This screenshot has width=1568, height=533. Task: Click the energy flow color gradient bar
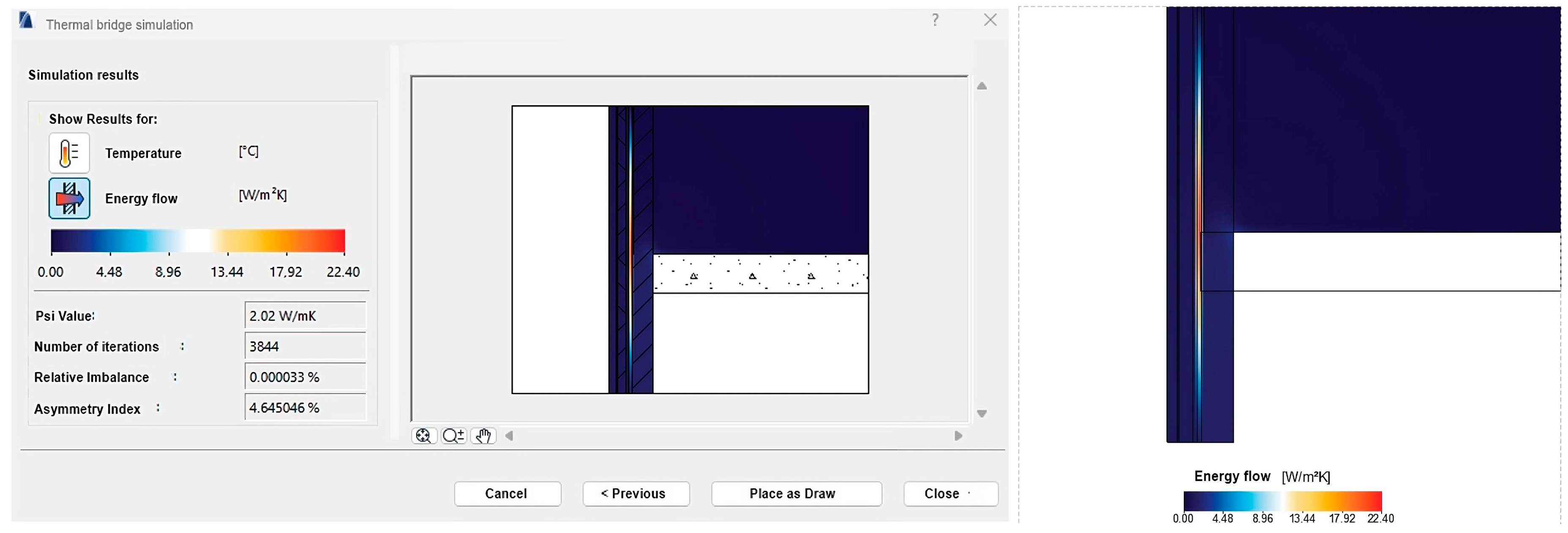tap(198, 240)
